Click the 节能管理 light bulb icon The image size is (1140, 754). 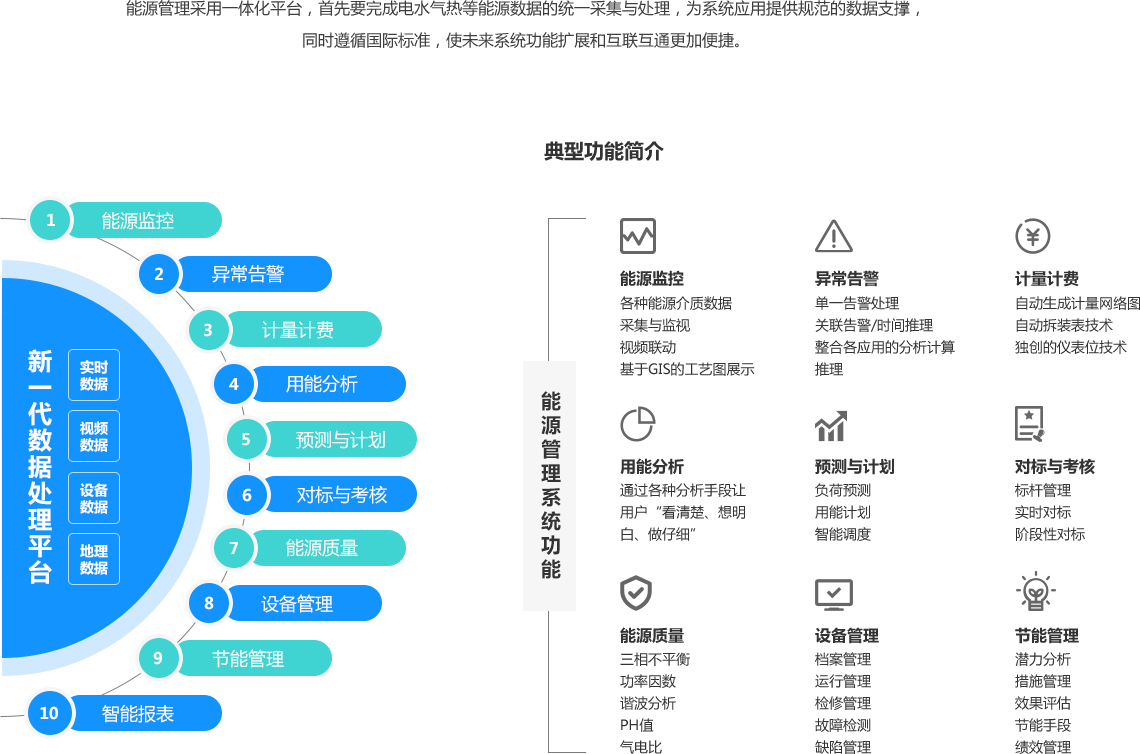coord(1034,592)
